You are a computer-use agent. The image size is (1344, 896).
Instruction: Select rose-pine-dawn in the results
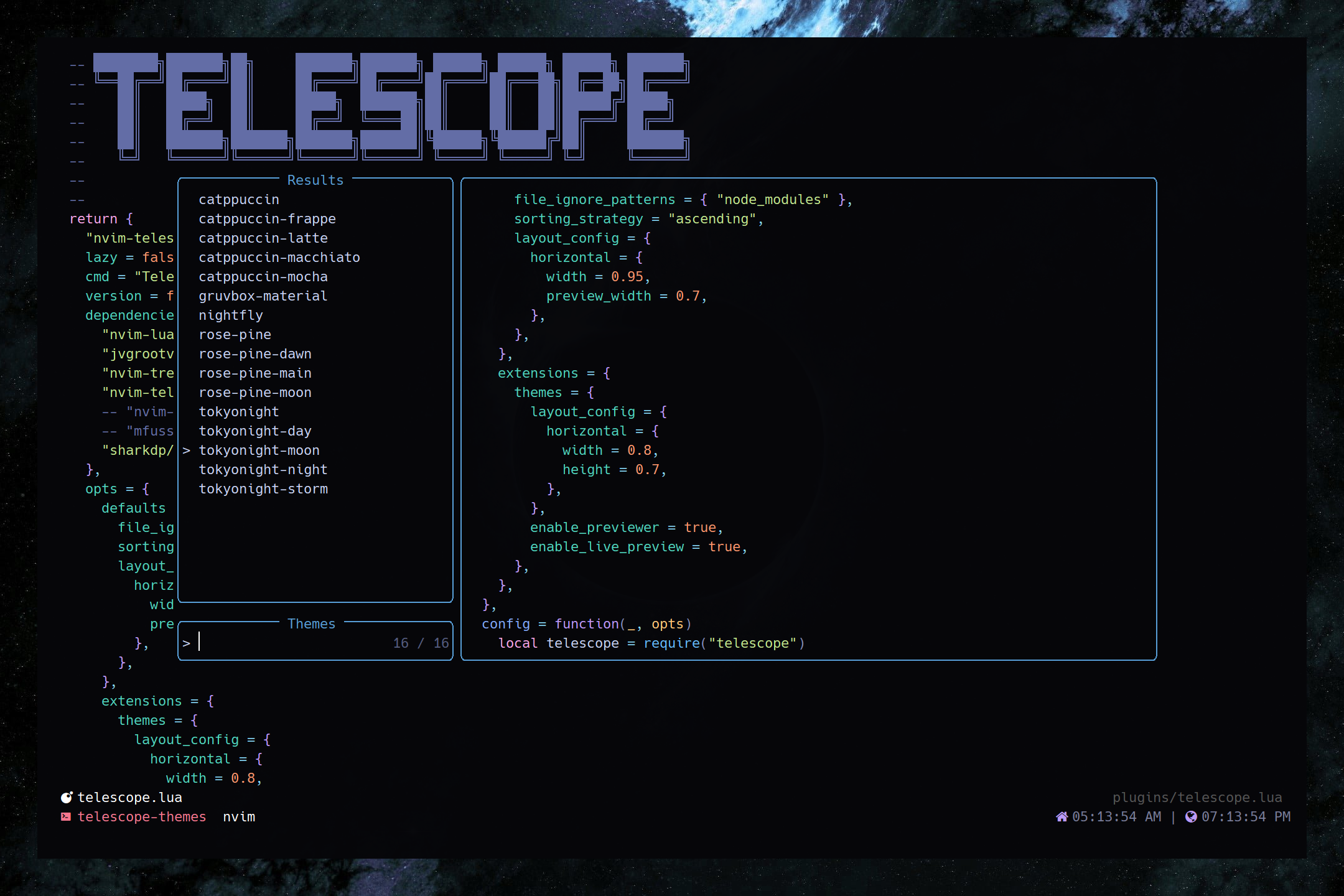[x=255, y=354]
